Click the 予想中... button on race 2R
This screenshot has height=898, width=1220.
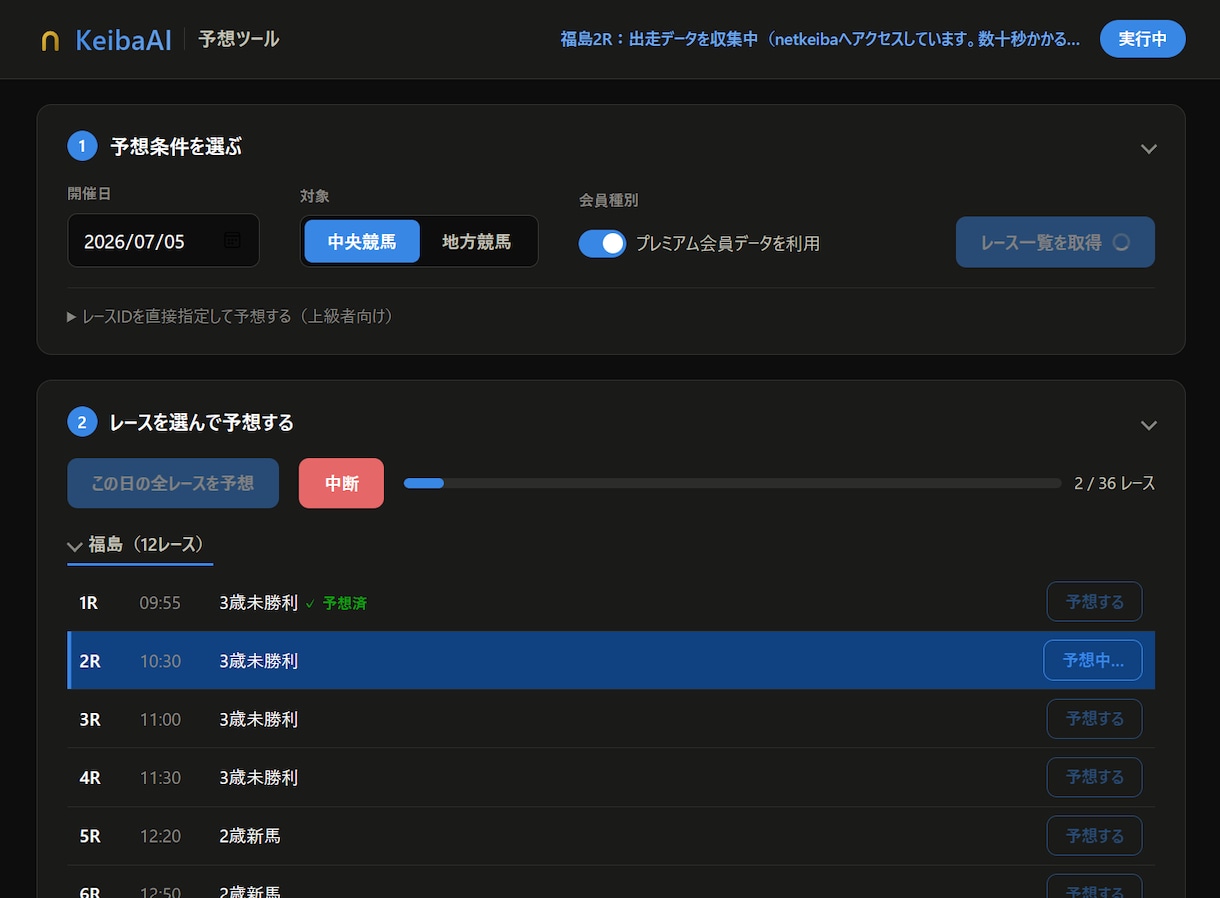tap(1093, 660)
